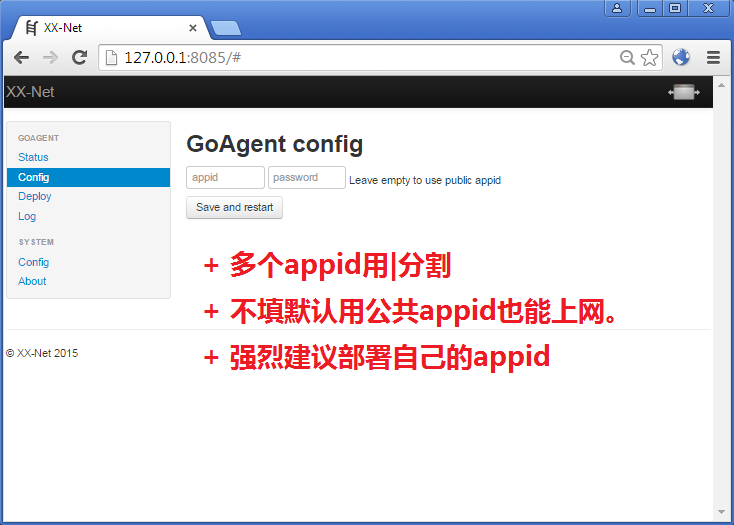Screen dimensions: 734x525
Task: Click the SYSTEM sidebar section header
Action: (x=36, y=242)
